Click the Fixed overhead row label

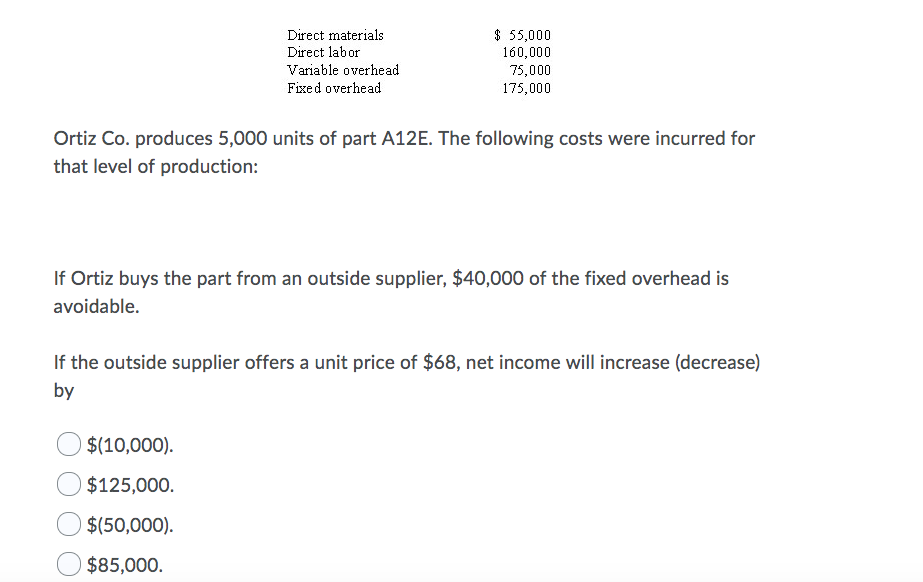(x=334, y=88)
